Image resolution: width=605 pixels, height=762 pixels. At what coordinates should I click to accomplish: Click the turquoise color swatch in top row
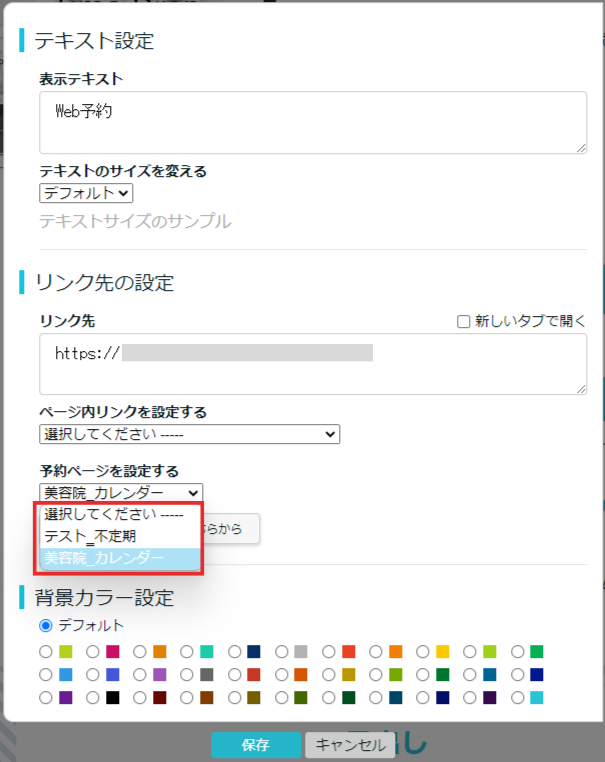187,651
